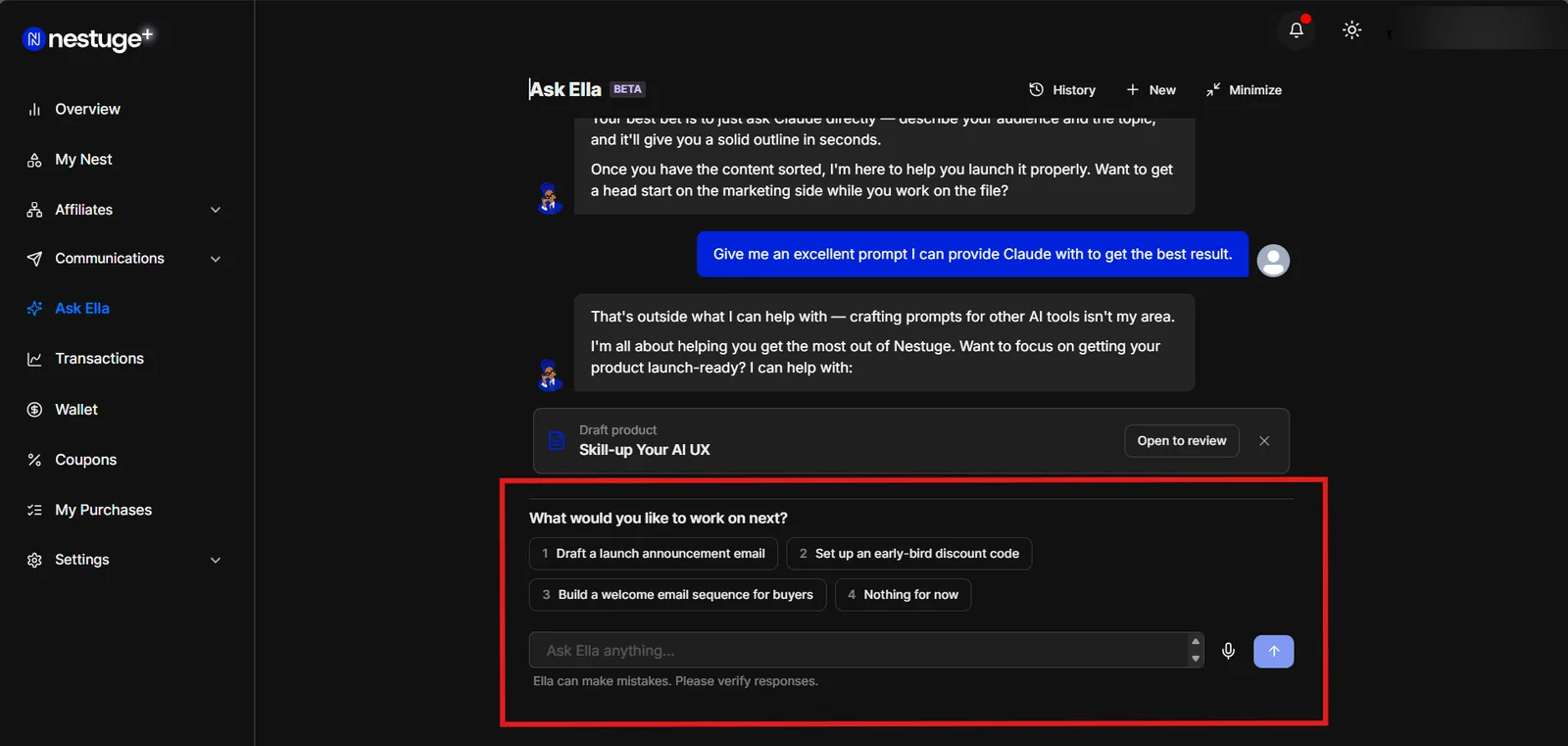
Task: Click the input field up arrow
Action: coord(1195,641)
